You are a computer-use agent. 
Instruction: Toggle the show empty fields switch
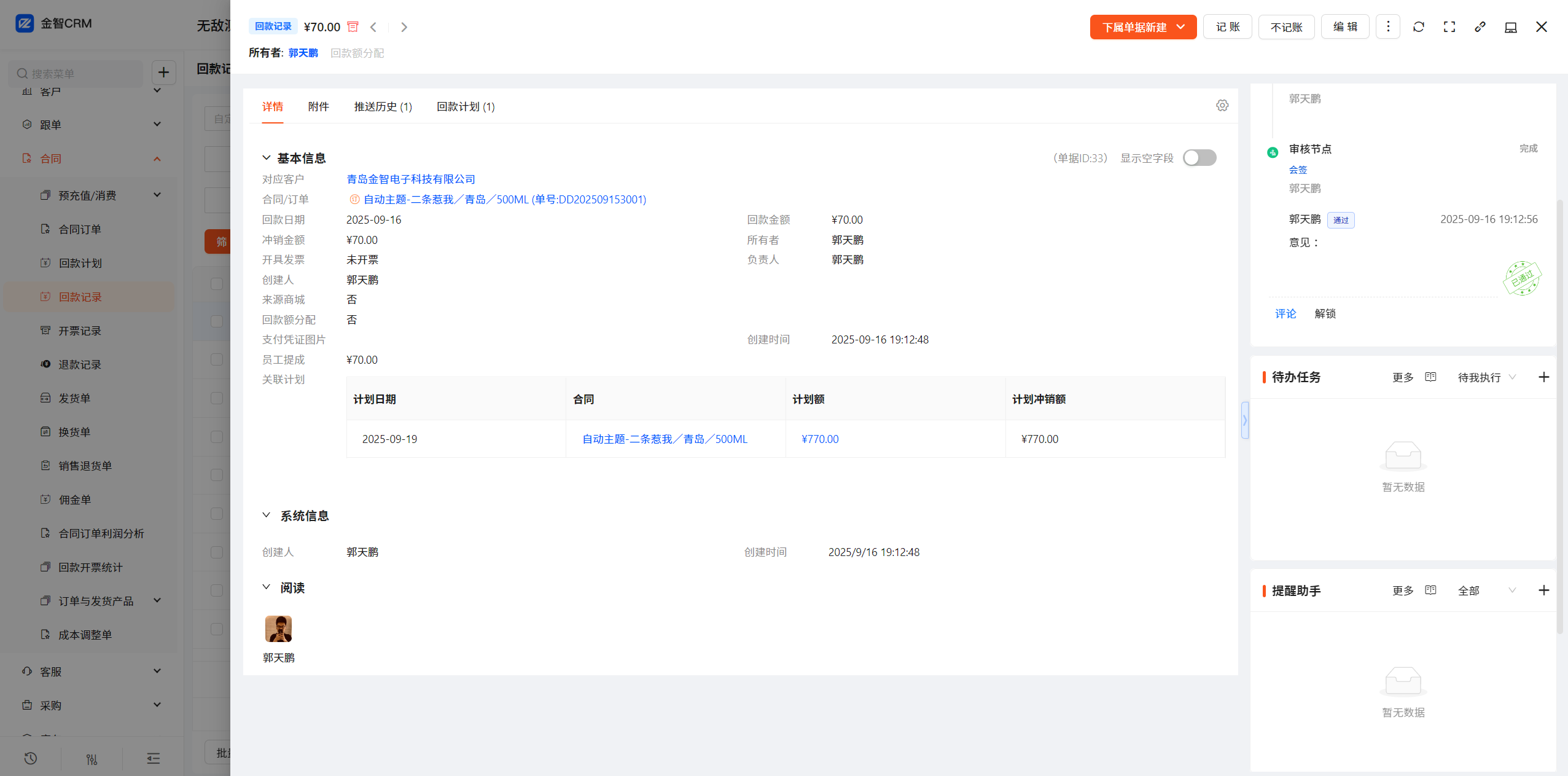[1199, 158]
